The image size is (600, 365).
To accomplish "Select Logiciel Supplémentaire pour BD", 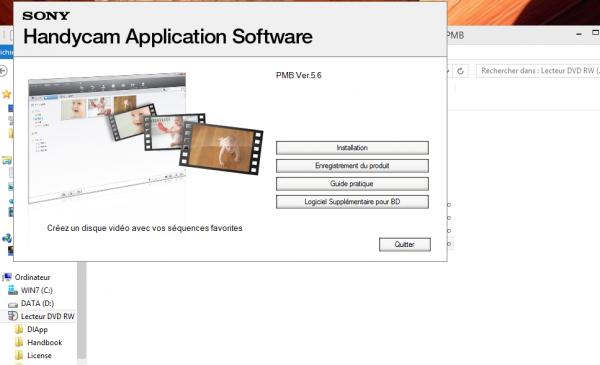I will pyautogui.click(x=352, y=202).
